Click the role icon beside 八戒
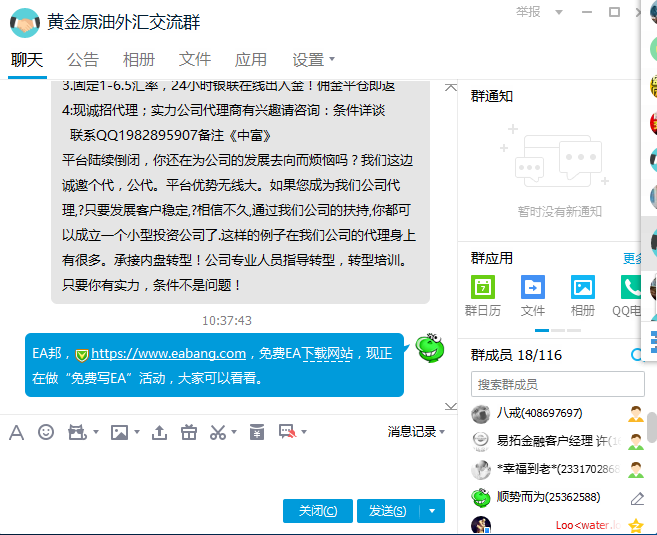The height and width of the screenshot is (535, 657). tap(636, 414)
